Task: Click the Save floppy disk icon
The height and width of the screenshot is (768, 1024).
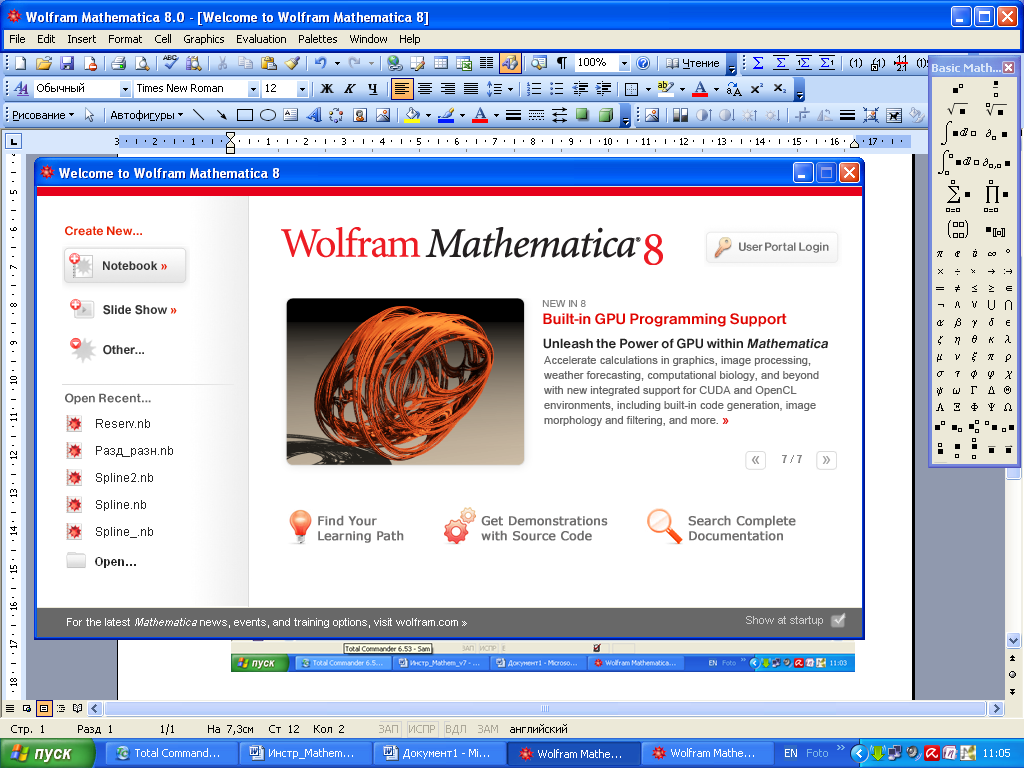Action: [67, 63]
